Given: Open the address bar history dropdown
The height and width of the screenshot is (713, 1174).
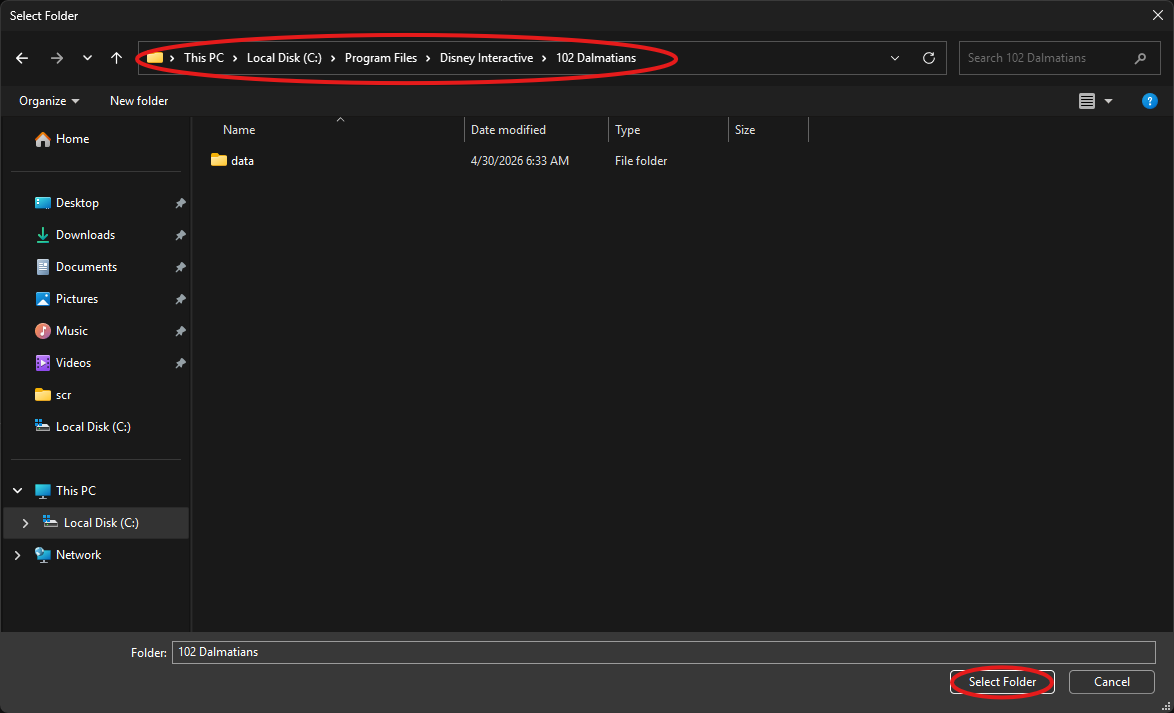Looking at the screenshot, I should [895, 58].
